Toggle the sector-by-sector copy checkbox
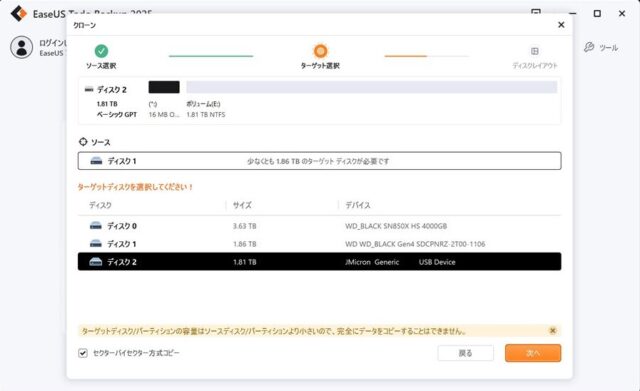The width and height of the screenshot is (640, 391). point(83,353)
